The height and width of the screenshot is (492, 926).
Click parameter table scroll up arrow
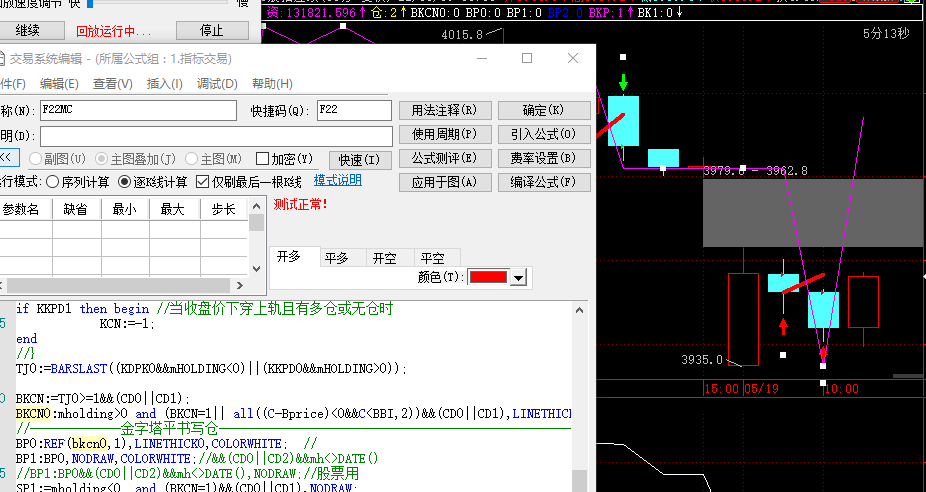[x=256, y=206]
